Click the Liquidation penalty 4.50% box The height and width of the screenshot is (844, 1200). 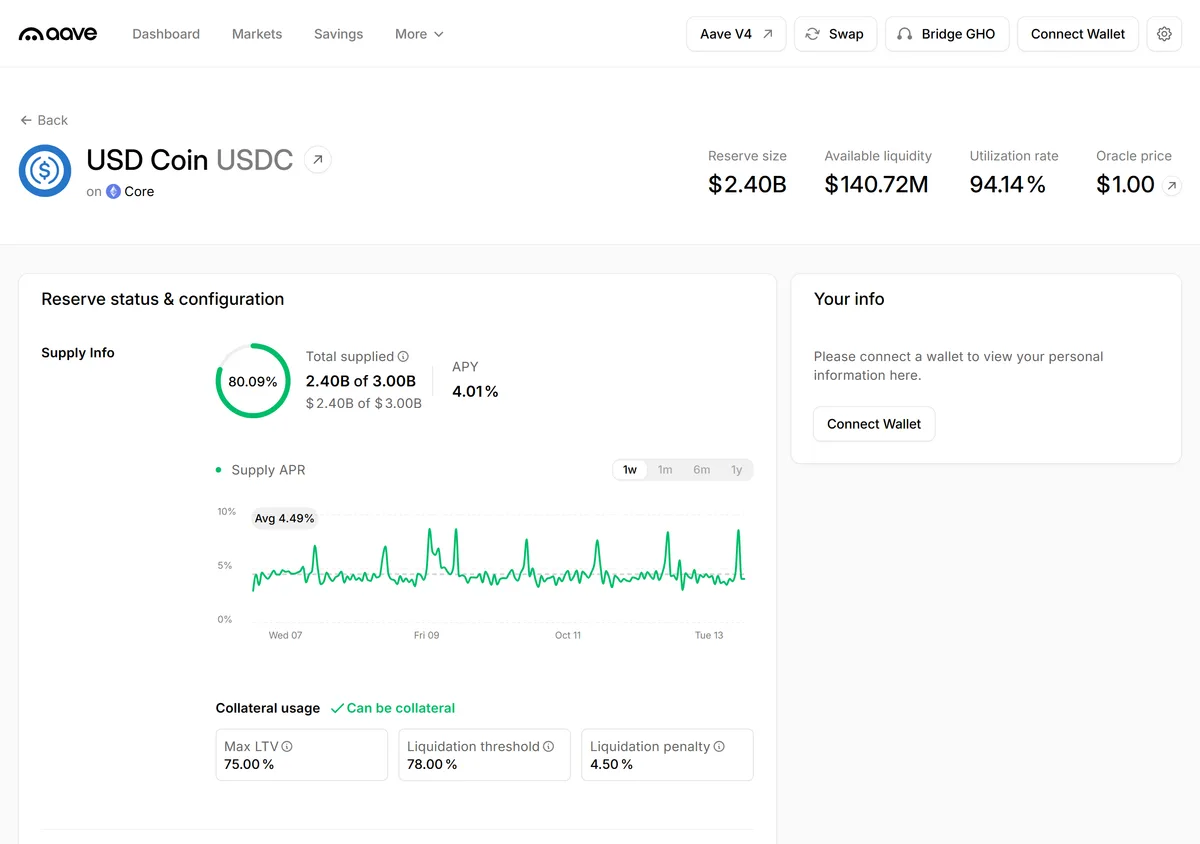[x=667, y=755]
